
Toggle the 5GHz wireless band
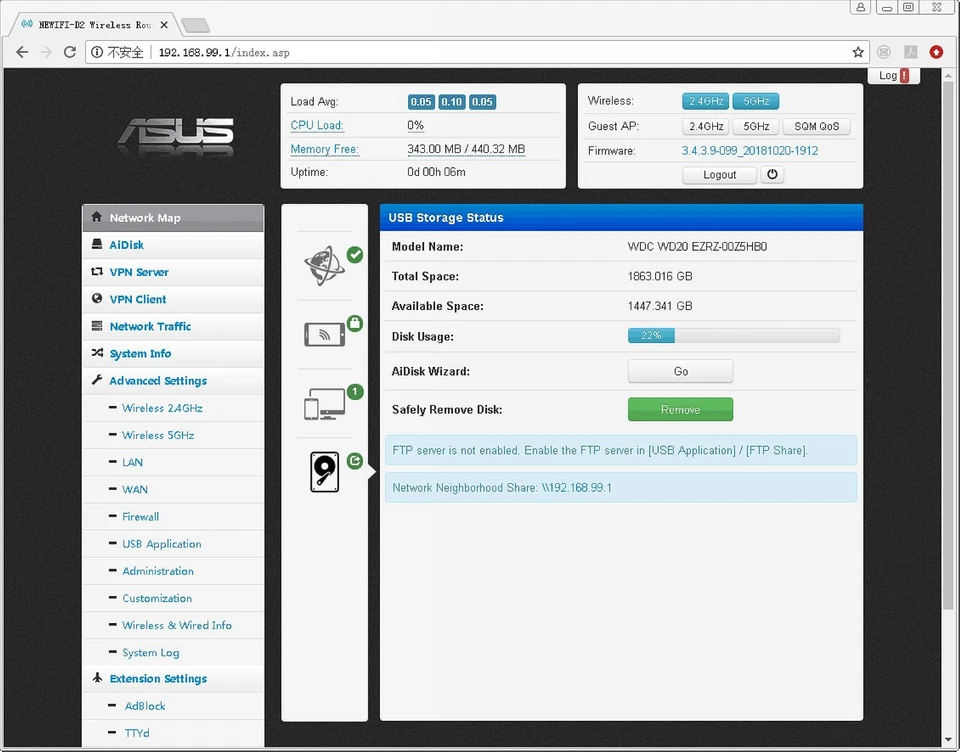pos(756,100)
